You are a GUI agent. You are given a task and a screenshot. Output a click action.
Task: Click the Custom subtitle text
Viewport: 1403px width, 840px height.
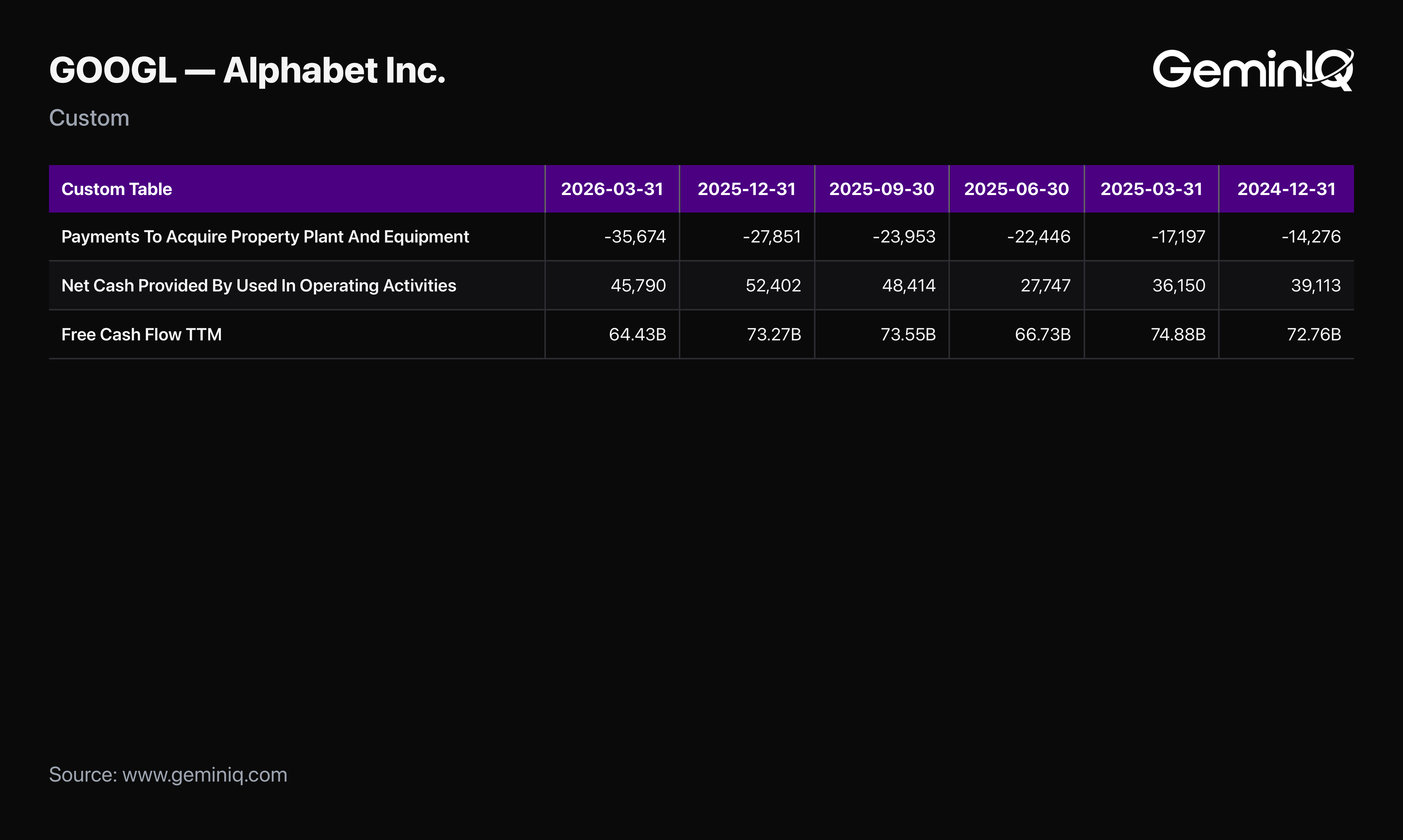click(89, 118)
